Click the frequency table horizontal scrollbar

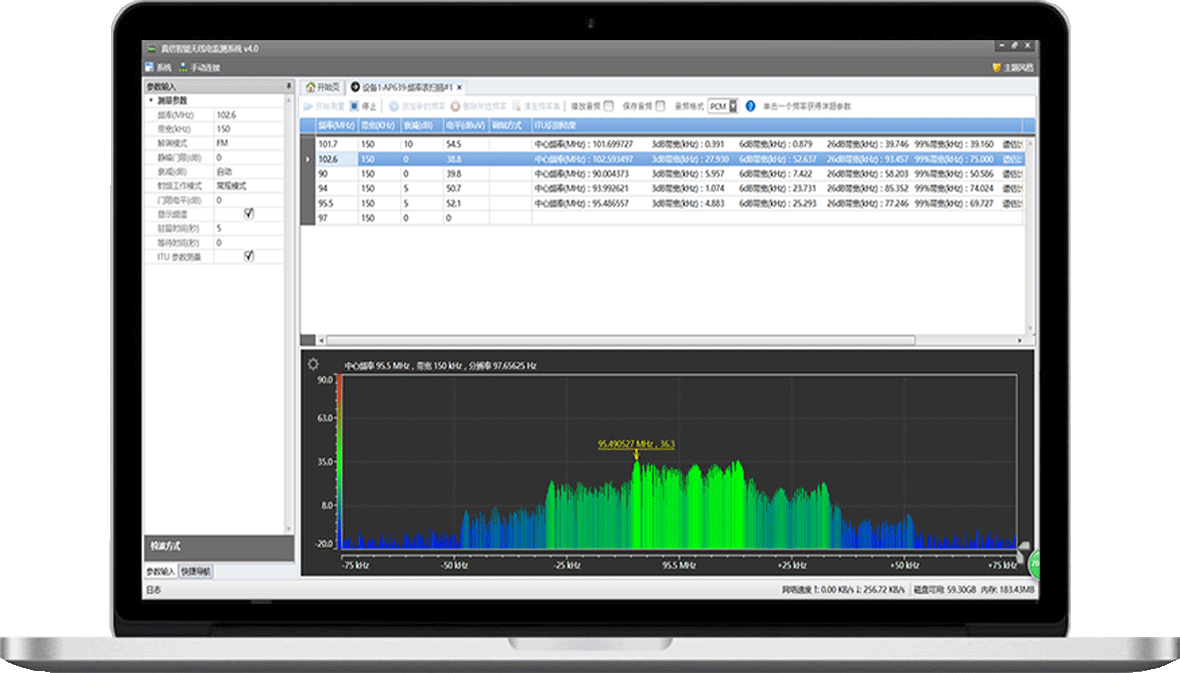(620, 340)
